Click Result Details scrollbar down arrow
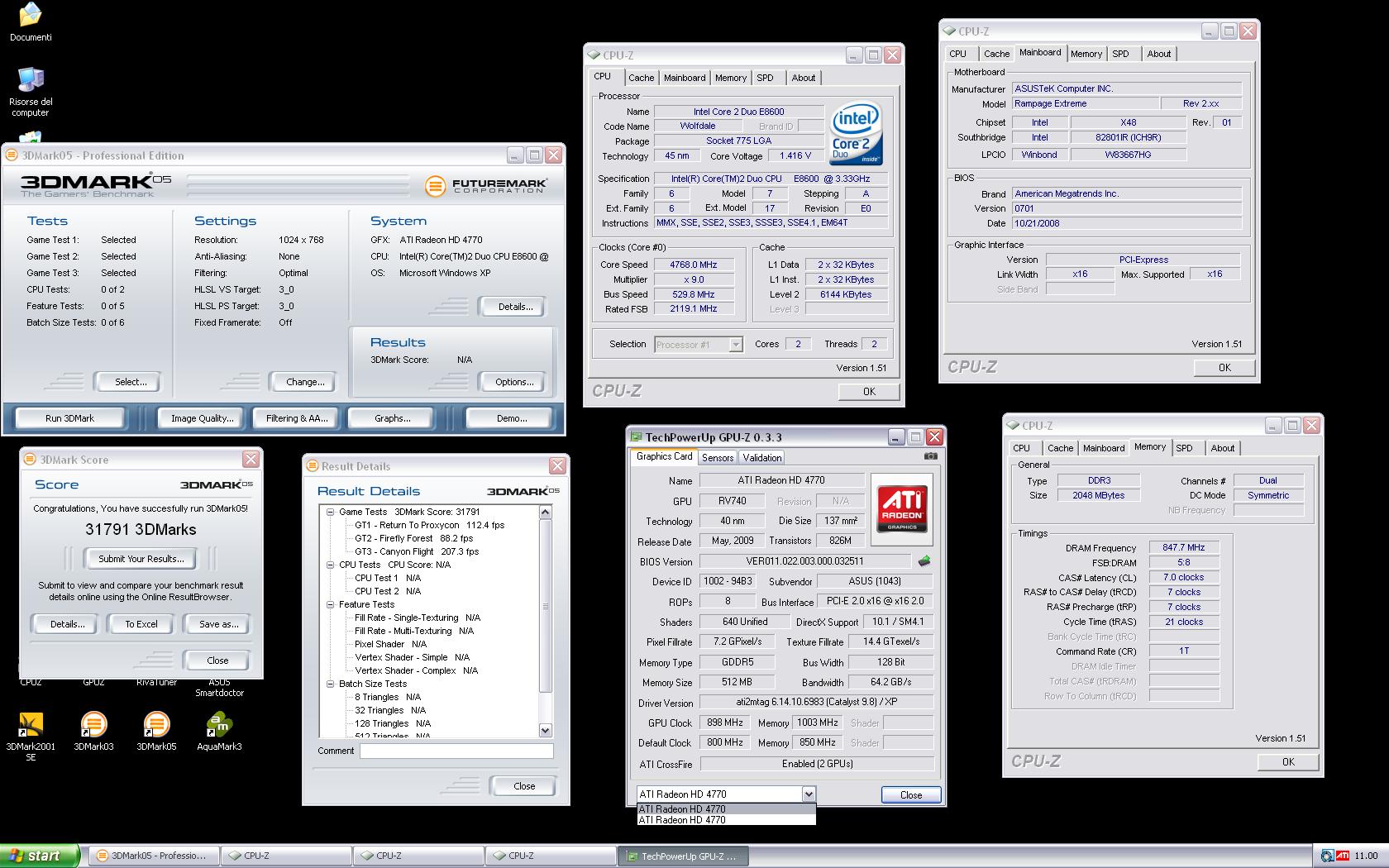This screenshot has height=868, width=1389. click(545, 730)
